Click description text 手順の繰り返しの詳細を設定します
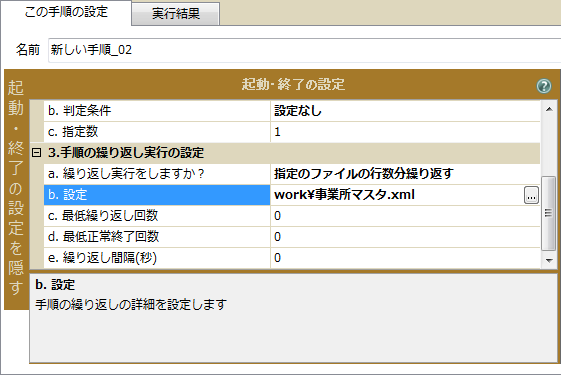561x375 pixels. (131, 305)
